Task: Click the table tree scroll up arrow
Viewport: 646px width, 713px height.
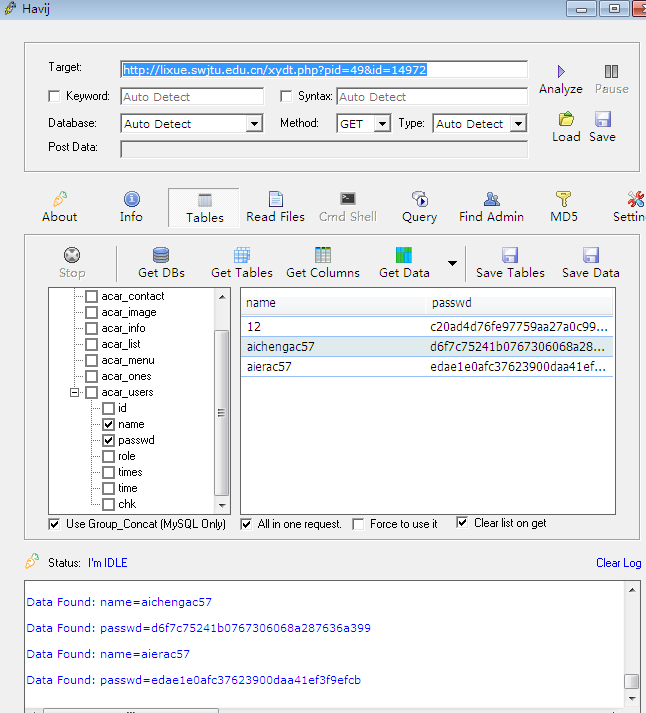Action: (x=222, y=297)
